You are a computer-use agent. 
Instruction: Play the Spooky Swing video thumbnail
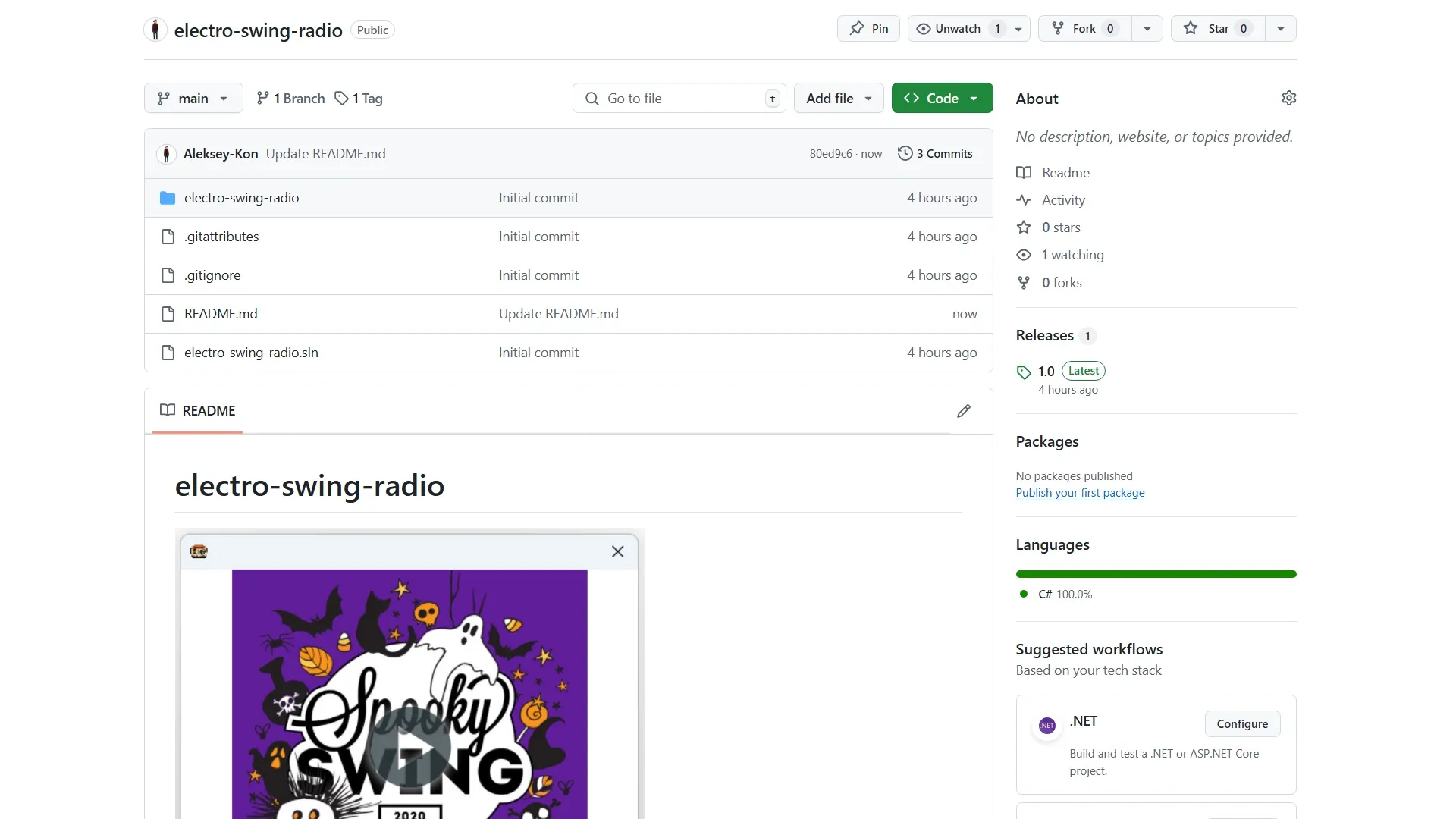[x=409, y=748]
